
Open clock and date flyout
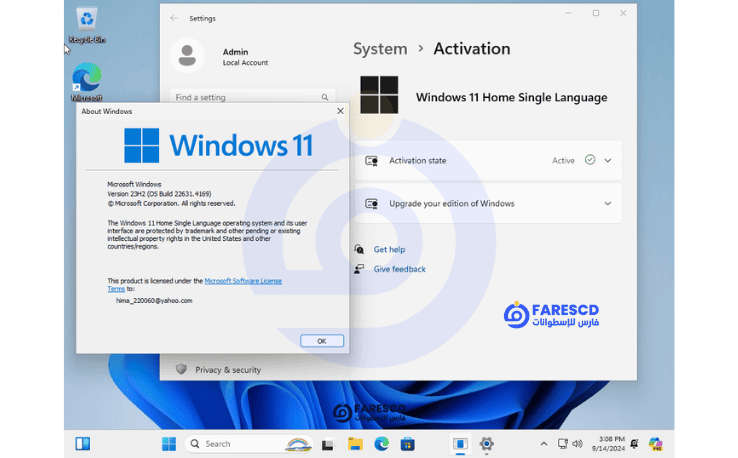[x=608, y=444]
